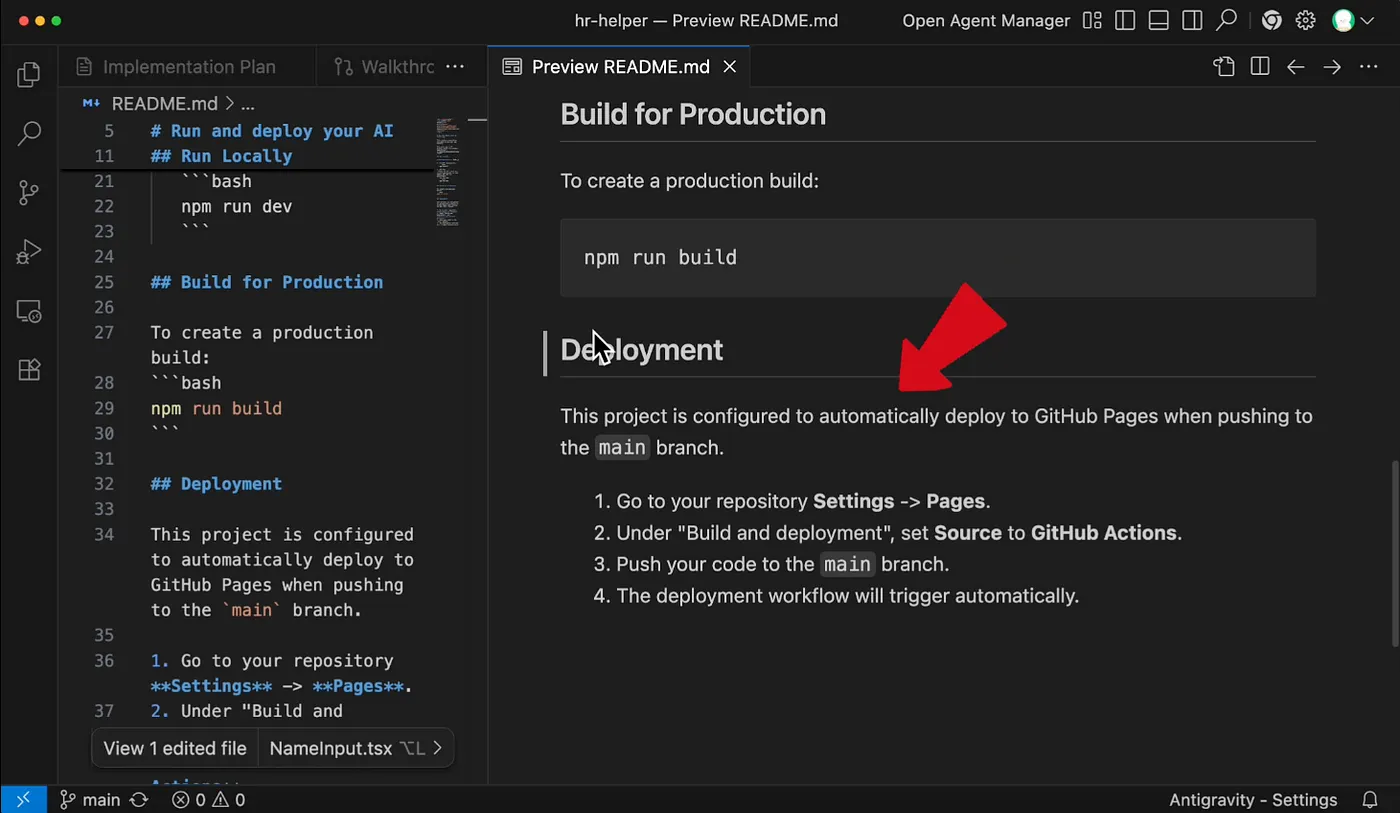Image resolution: width=1400 pixels, height=813 pixels.
Task: Click the Show Source icon for README preview
Action: [1224, 67]
